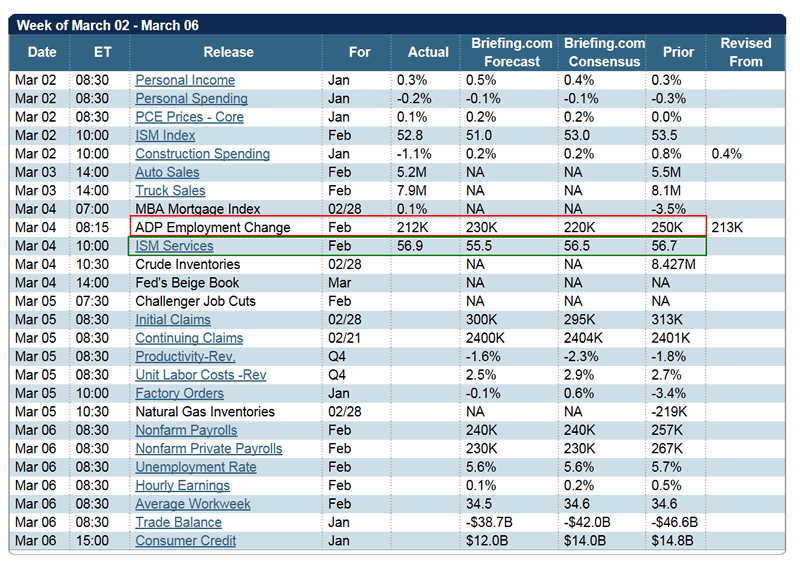Screen dimensions: 800x564
Task: Click the Nonfarm Payrolls link
Action: pos(186,430)
